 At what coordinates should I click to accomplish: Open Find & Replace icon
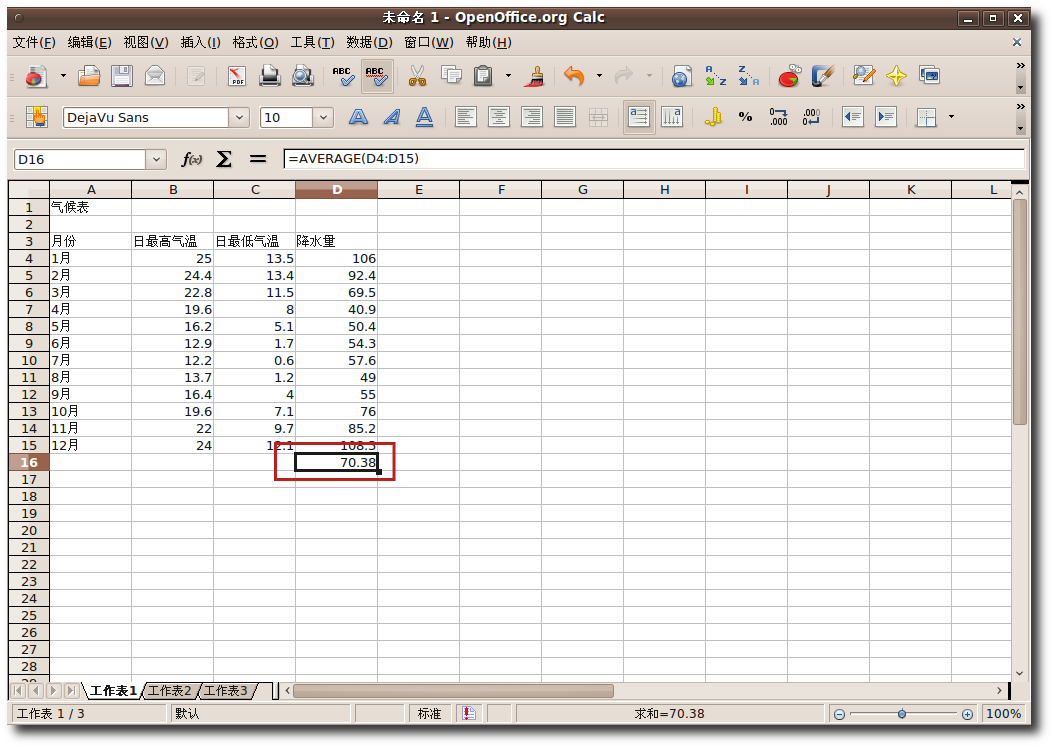863,77
